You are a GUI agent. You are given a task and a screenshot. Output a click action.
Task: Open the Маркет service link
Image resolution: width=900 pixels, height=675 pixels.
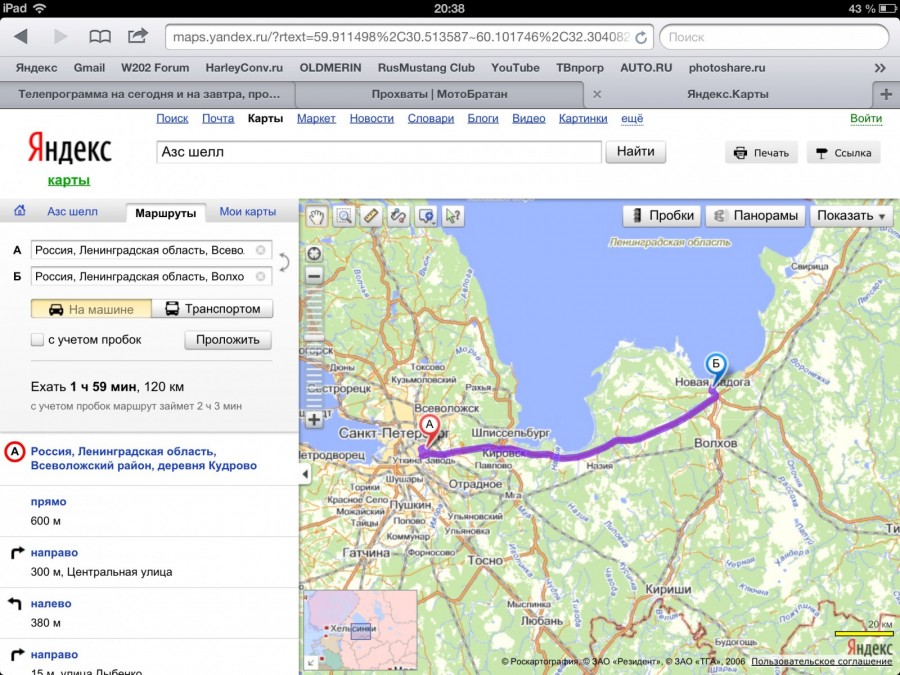pos(316,118)
